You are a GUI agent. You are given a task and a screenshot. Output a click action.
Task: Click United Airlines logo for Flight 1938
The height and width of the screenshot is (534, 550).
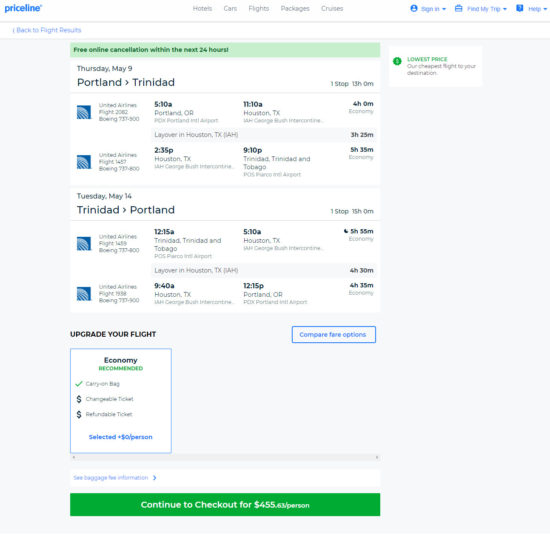pyautogui.click(x=84, y=294)
